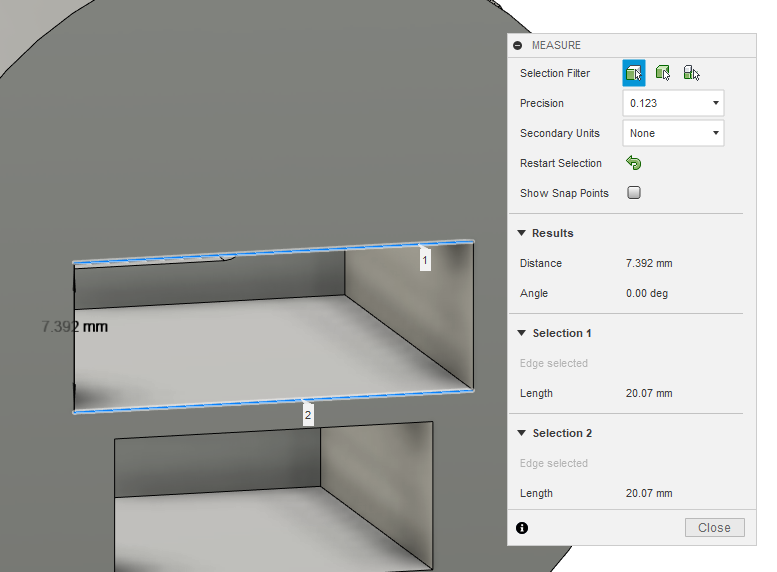Click the Restart Selection label
The width and height of the screenshot is (777, 572).
[560, 163]
